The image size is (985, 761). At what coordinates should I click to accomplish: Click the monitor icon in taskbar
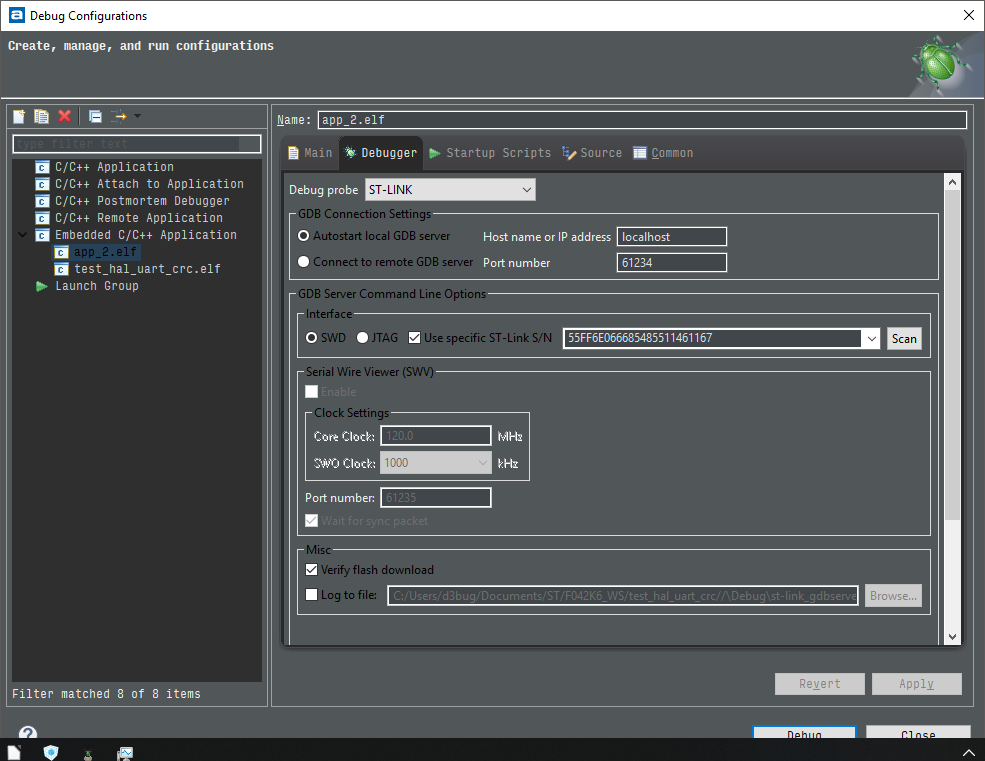pyautogui.click(x=125, y=753)
